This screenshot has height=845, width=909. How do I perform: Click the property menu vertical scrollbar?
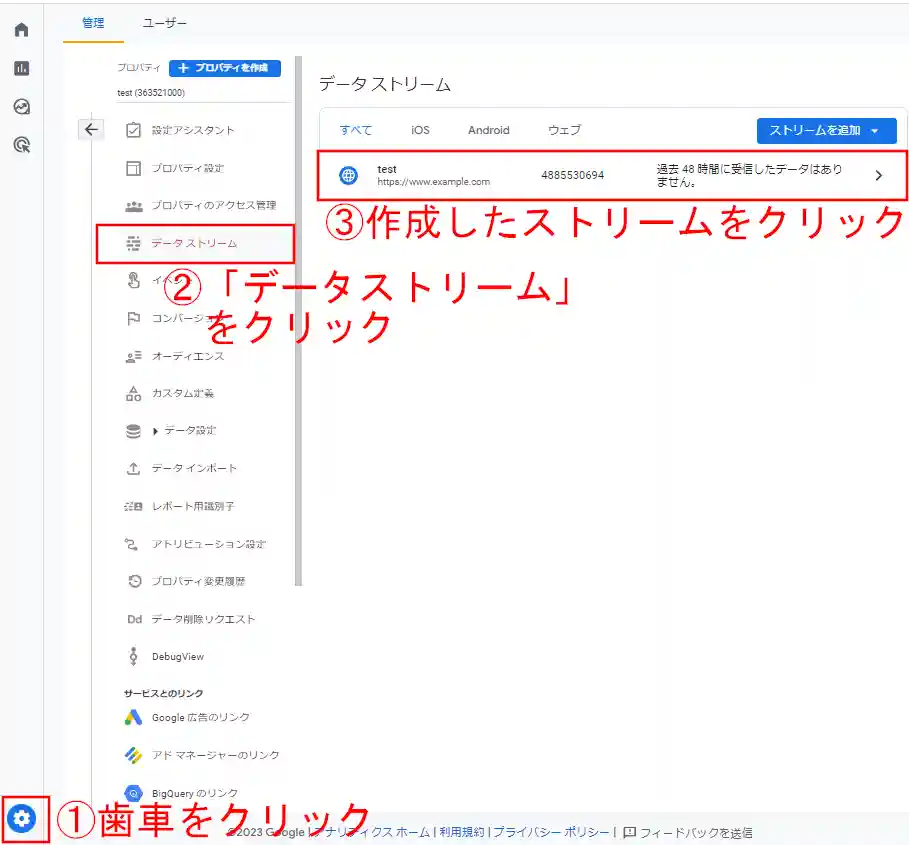[298, 320]
